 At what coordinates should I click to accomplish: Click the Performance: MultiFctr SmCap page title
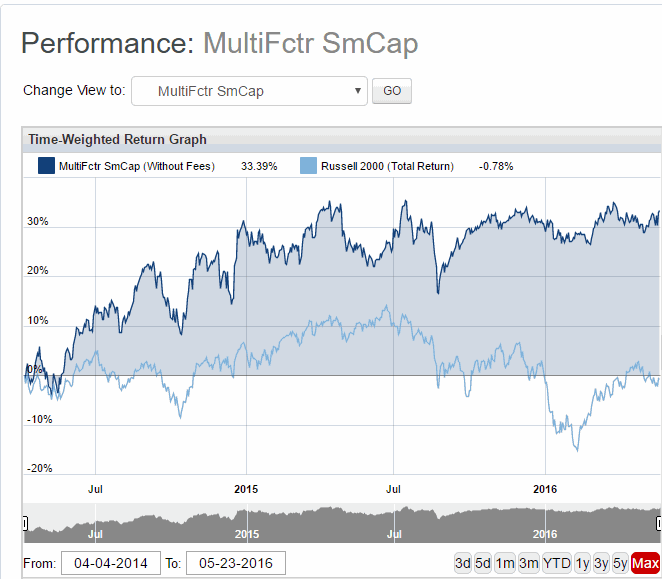(220, 43)
